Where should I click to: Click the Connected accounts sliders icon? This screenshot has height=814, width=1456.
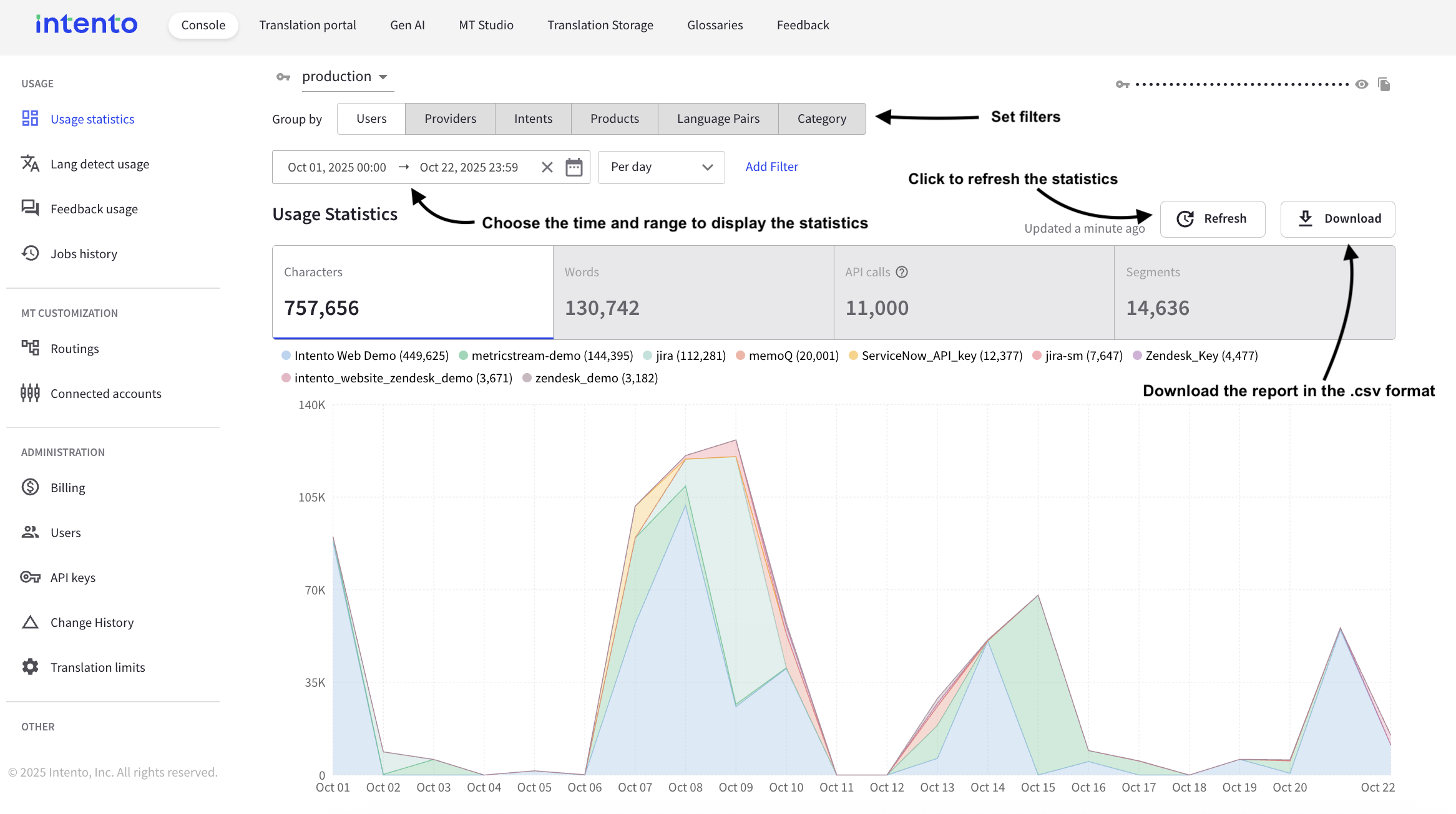(30, 393)
